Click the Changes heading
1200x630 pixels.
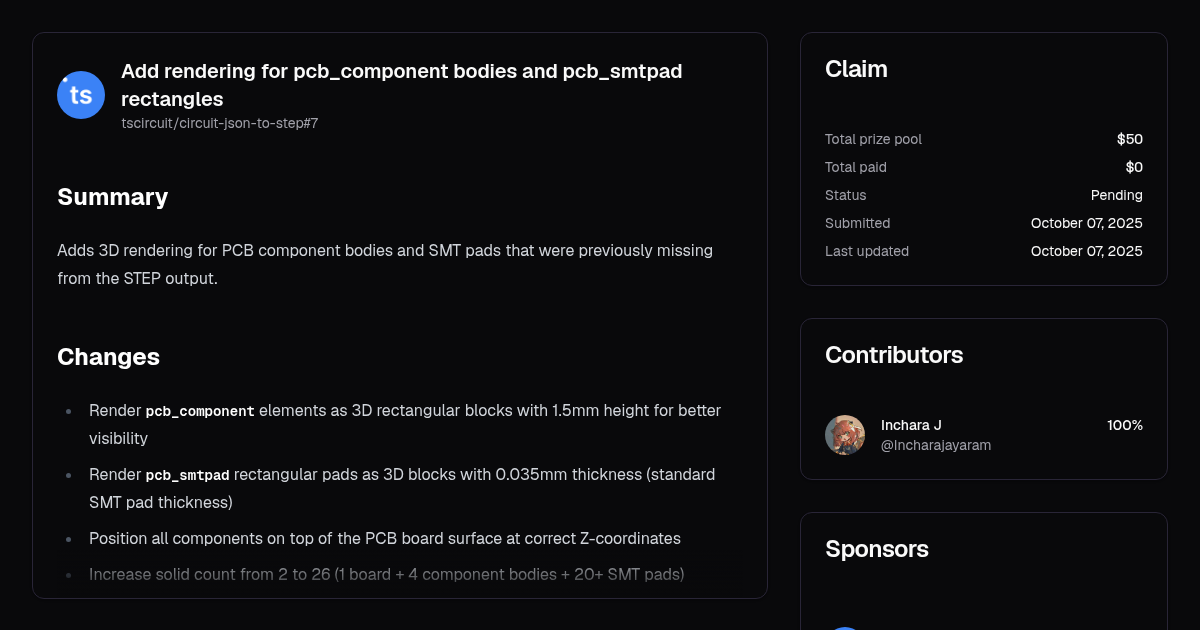tap(108, 357)
